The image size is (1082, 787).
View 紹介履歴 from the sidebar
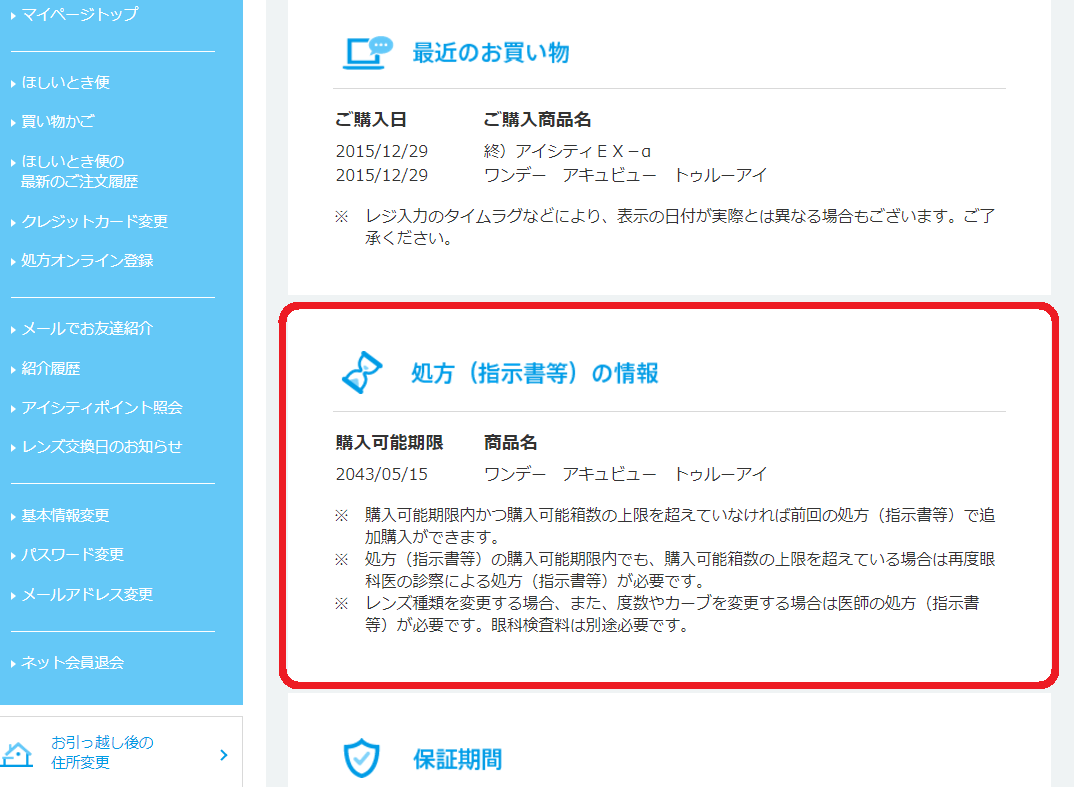pos(51,369)
